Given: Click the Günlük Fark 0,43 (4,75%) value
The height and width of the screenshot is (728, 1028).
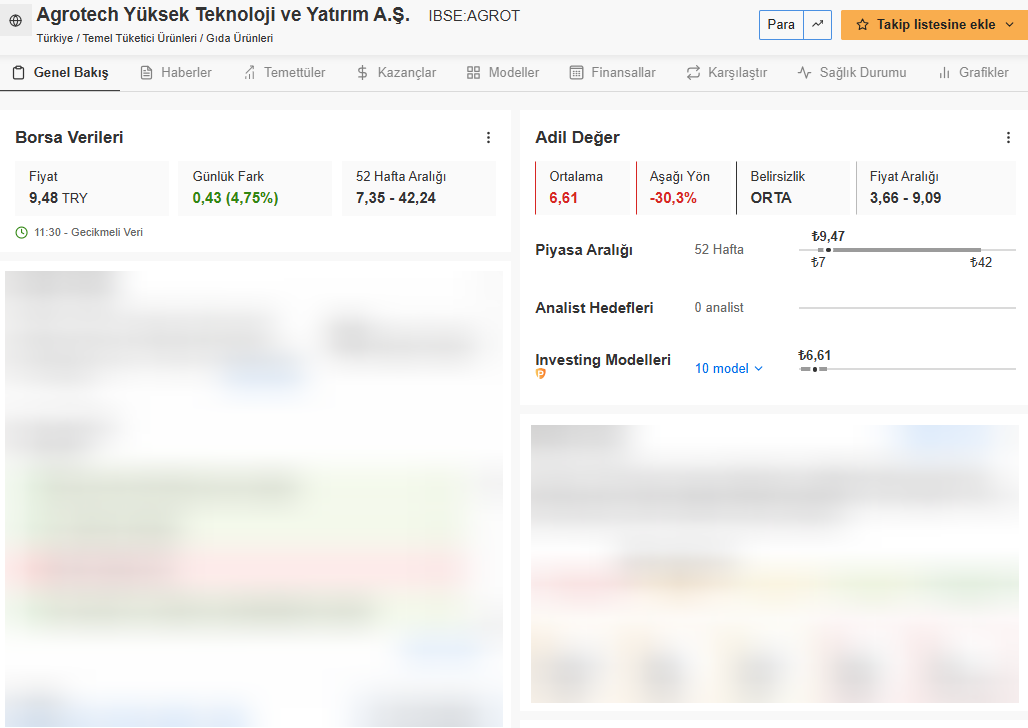Looking at the screenshot, I should 235,198.
